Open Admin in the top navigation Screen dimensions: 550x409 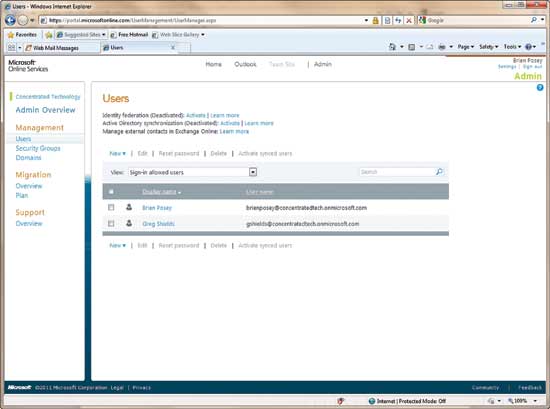pos(323,64)
